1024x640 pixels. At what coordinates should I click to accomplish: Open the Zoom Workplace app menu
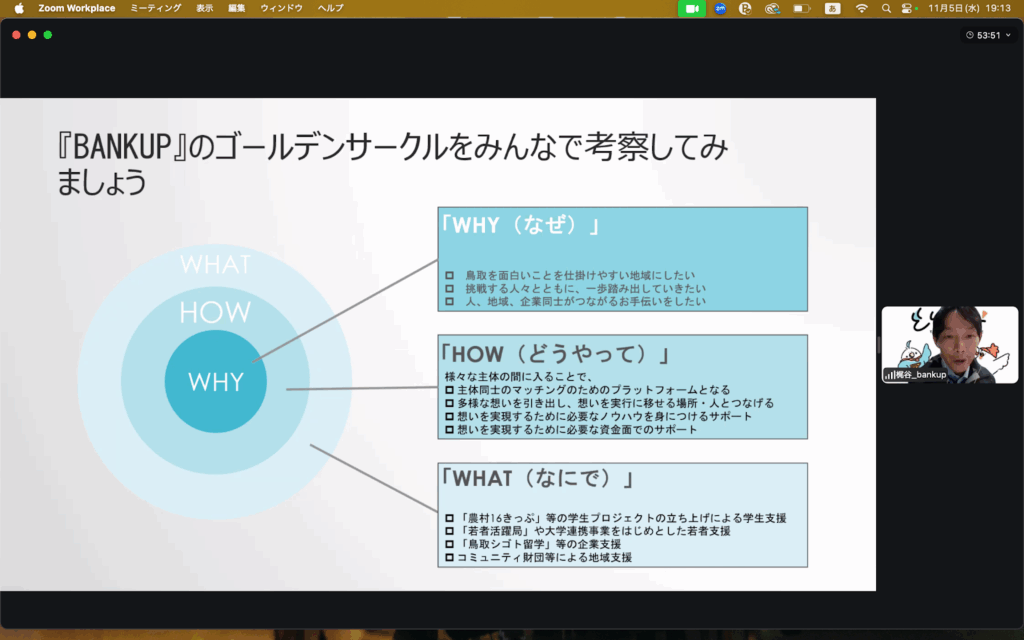pyautogui.click(x=77, y=8)
